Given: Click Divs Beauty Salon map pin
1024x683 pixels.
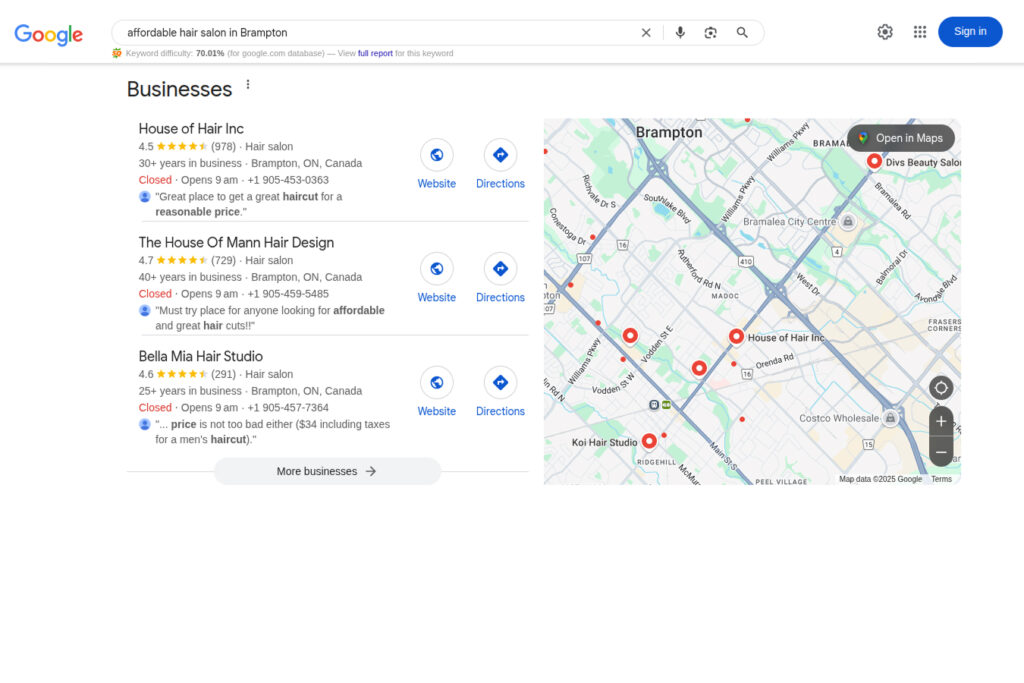Looking at the screenshot, I should 874,161.
